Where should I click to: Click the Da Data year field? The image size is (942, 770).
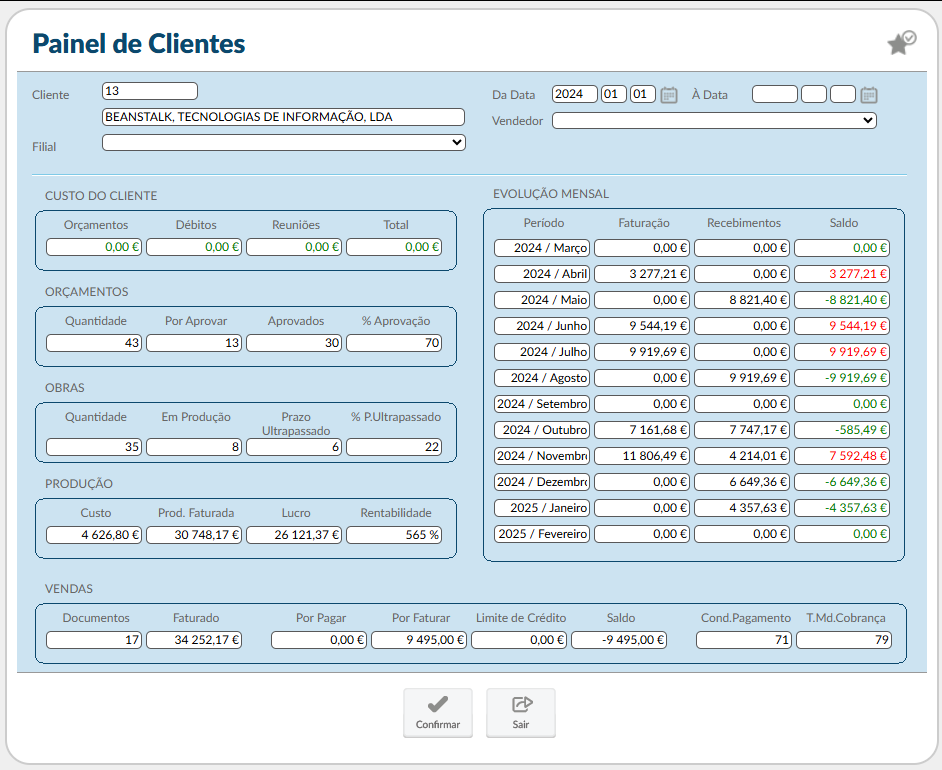coord(574,95)
